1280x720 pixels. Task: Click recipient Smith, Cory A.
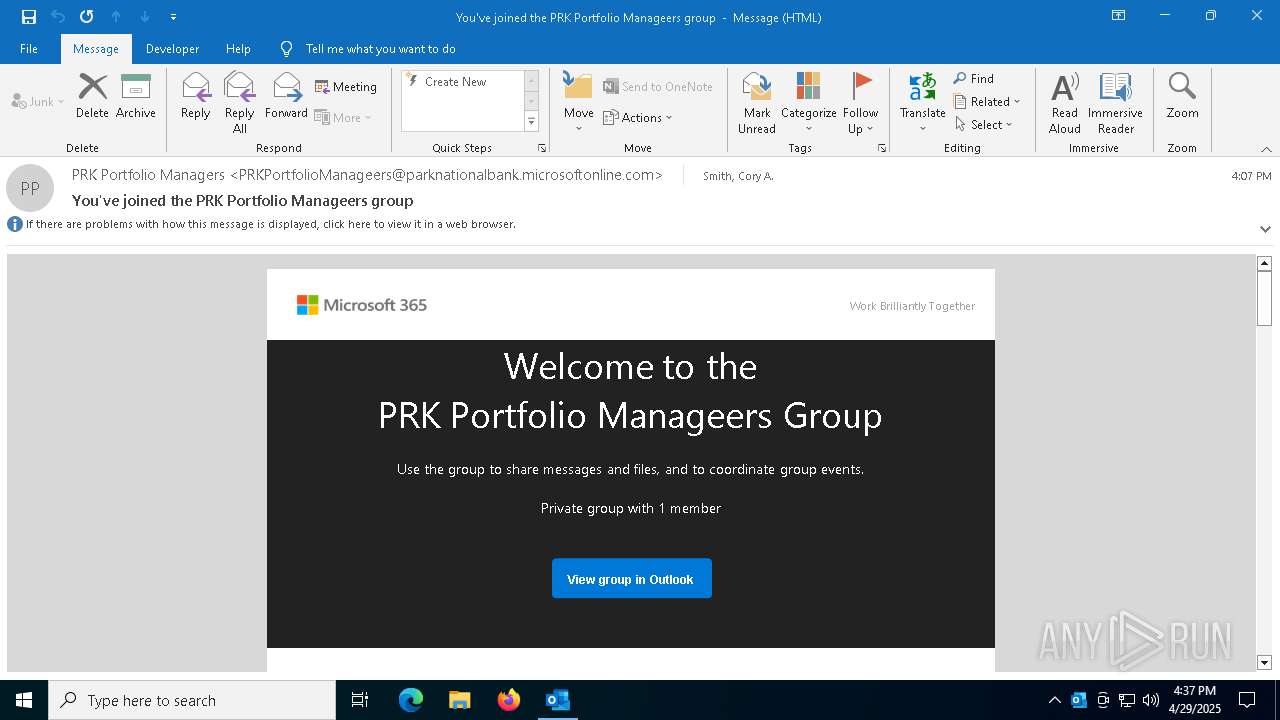click(x=738, y=176)
